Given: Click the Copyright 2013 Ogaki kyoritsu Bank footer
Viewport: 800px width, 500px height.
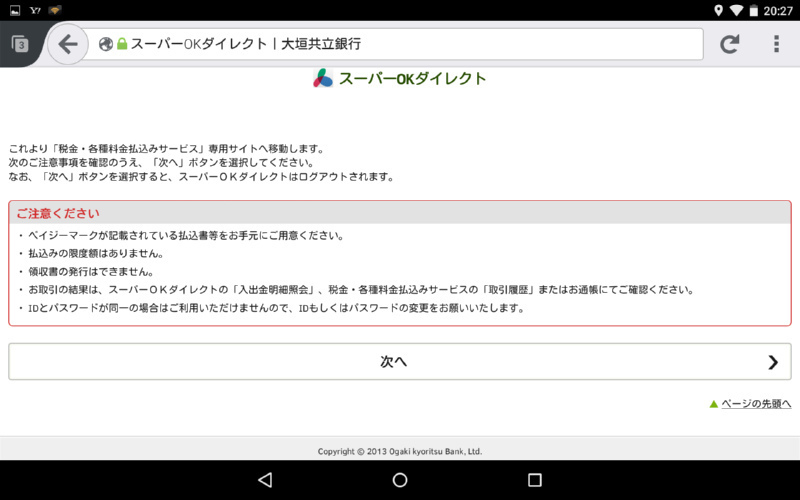Looking at the screenshot, I should tap(400, 451).
